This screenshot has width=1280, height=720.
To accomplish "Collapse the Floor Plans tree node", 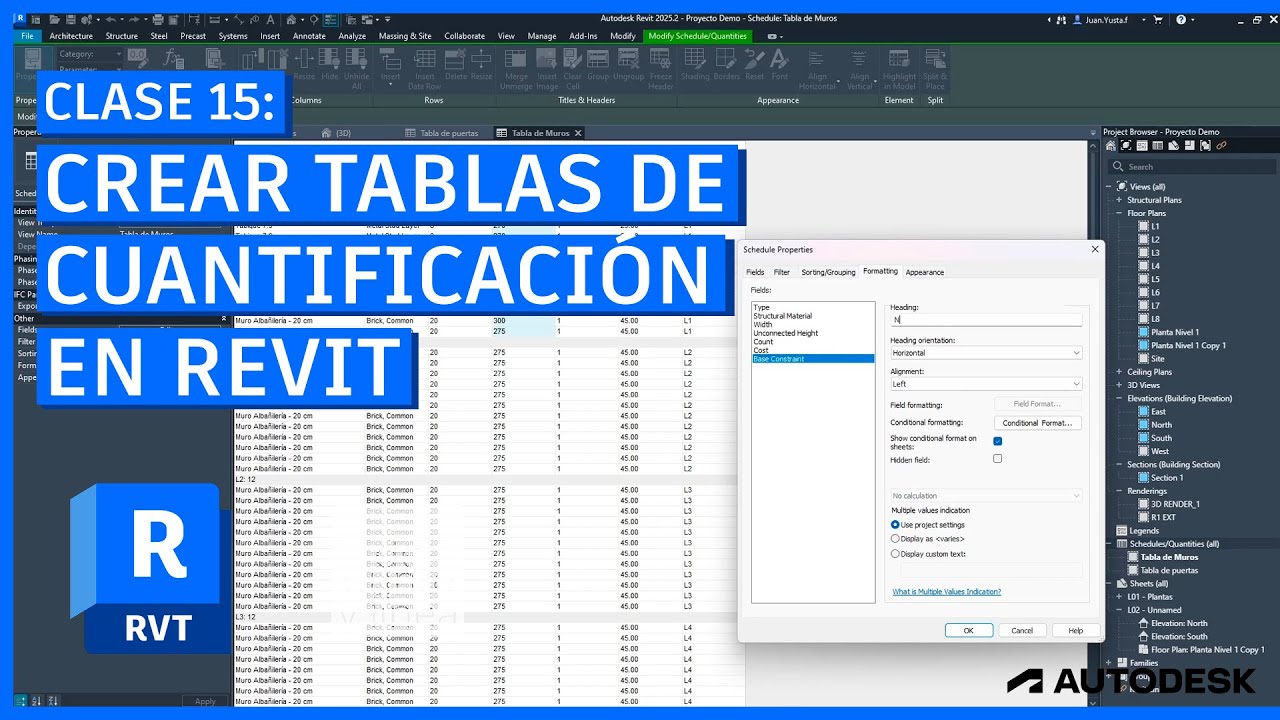I will (x=1119, y=213).
